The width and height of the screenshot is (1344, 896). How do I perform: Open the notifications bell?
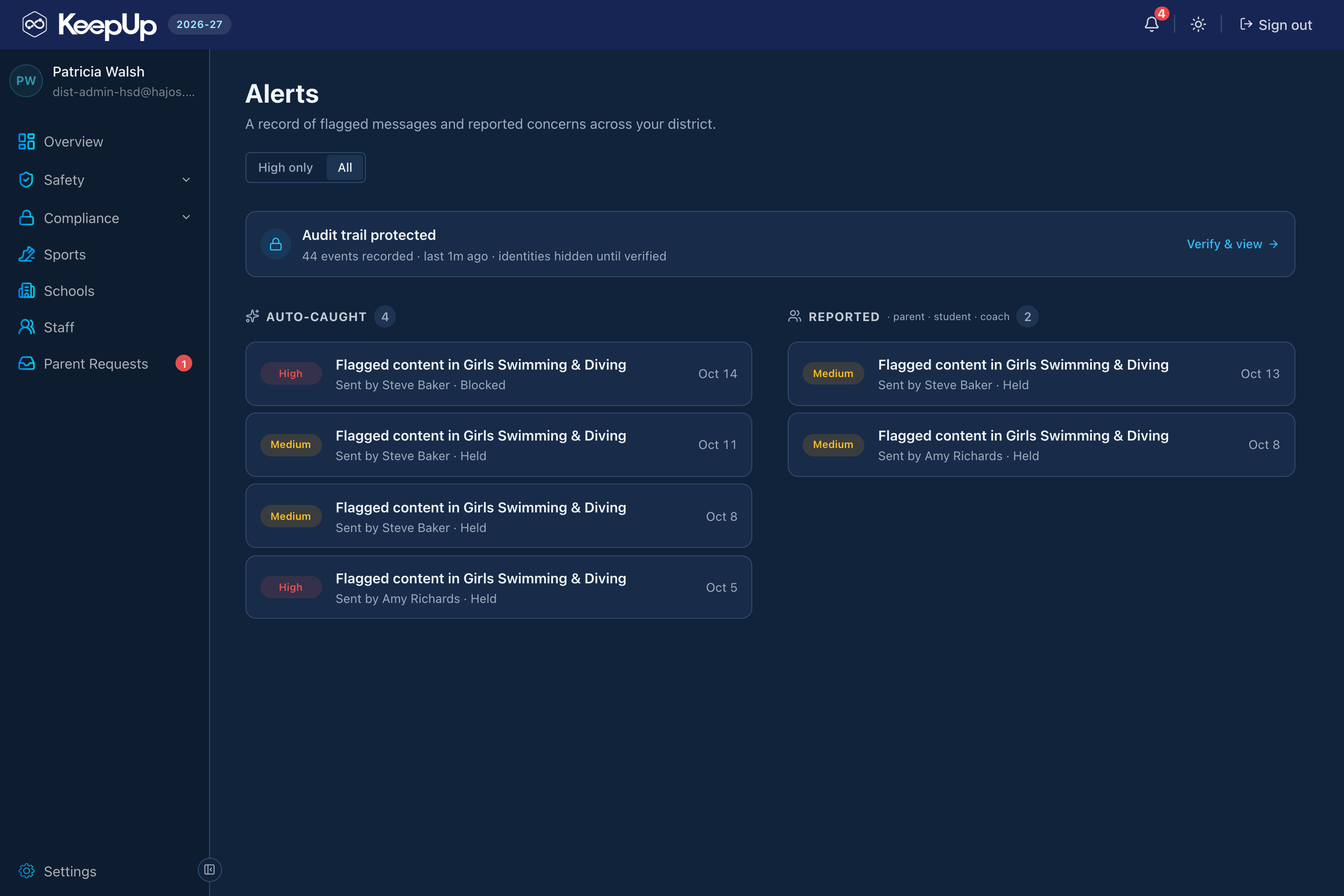coord(1151,25)
